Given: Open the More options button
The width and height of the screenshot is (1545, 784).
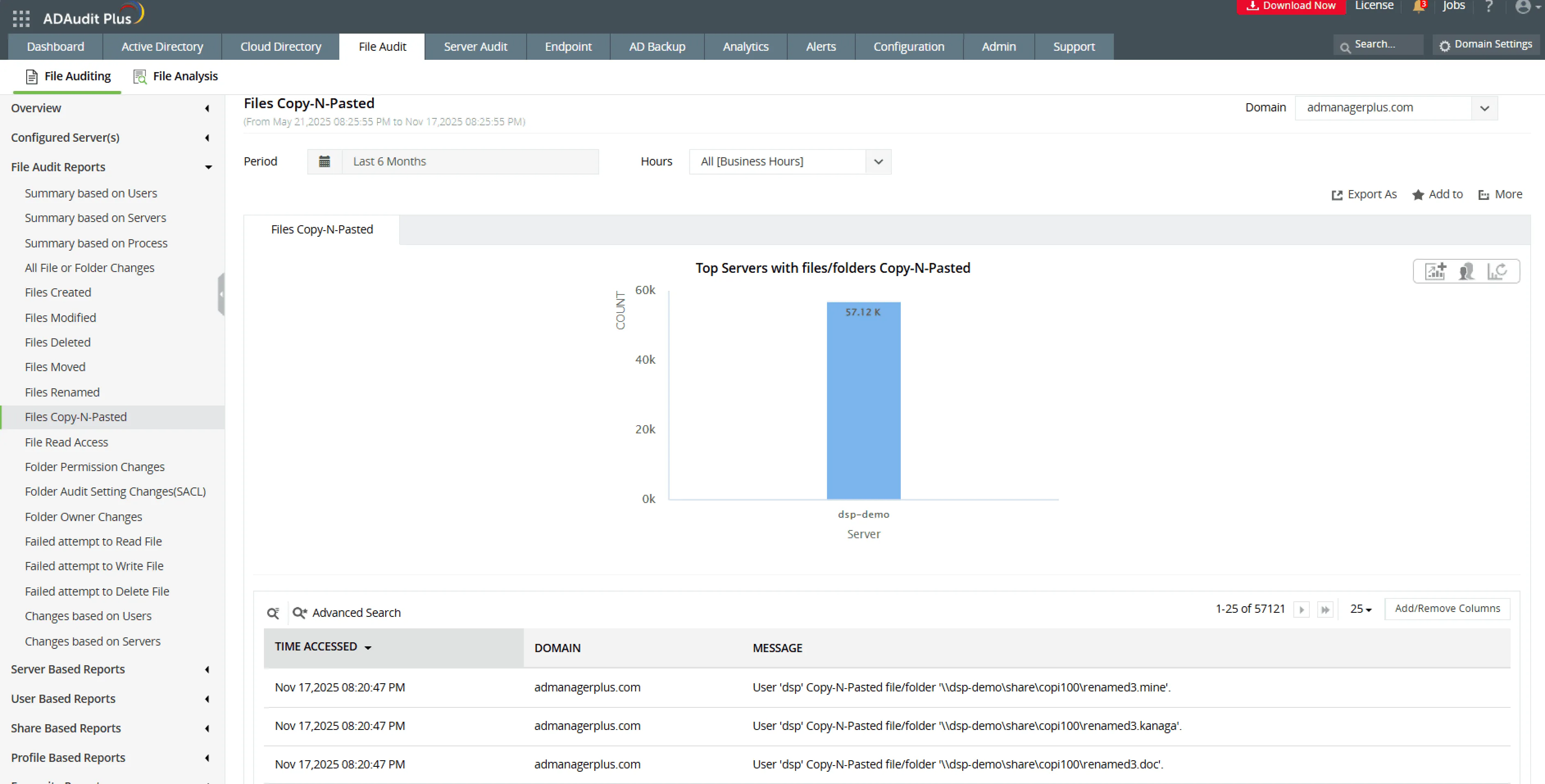Looking at the screenshot, I should point(1500,195).
